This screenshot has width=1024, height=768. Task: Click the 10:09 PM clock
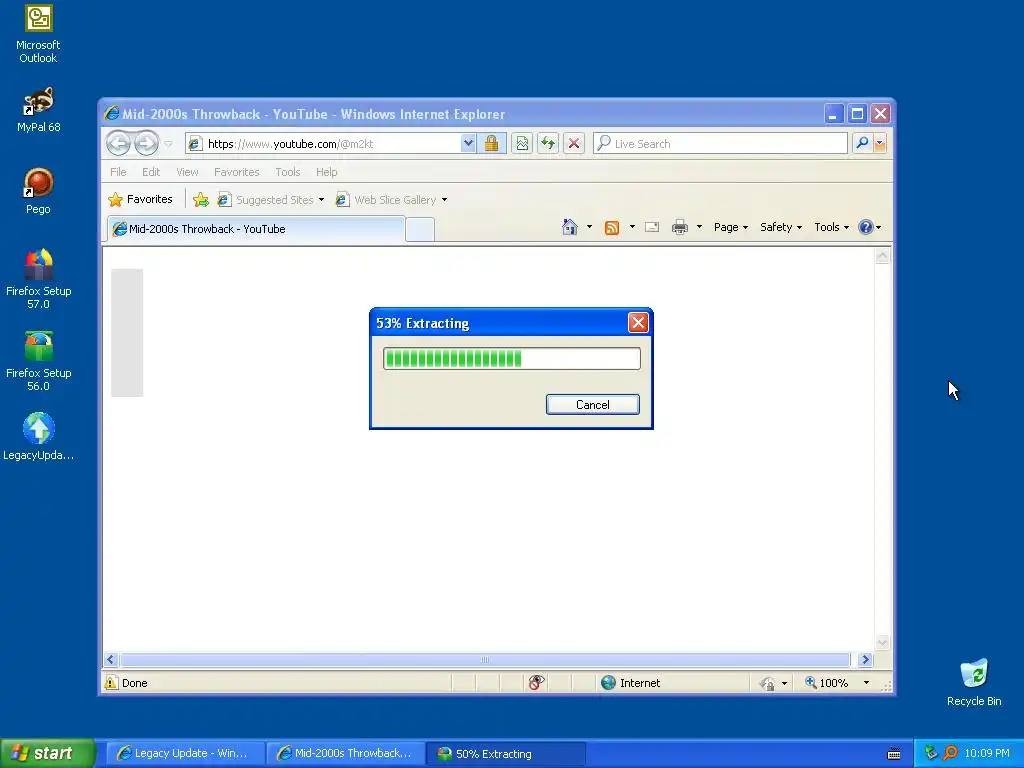click(x=987, y=753)
